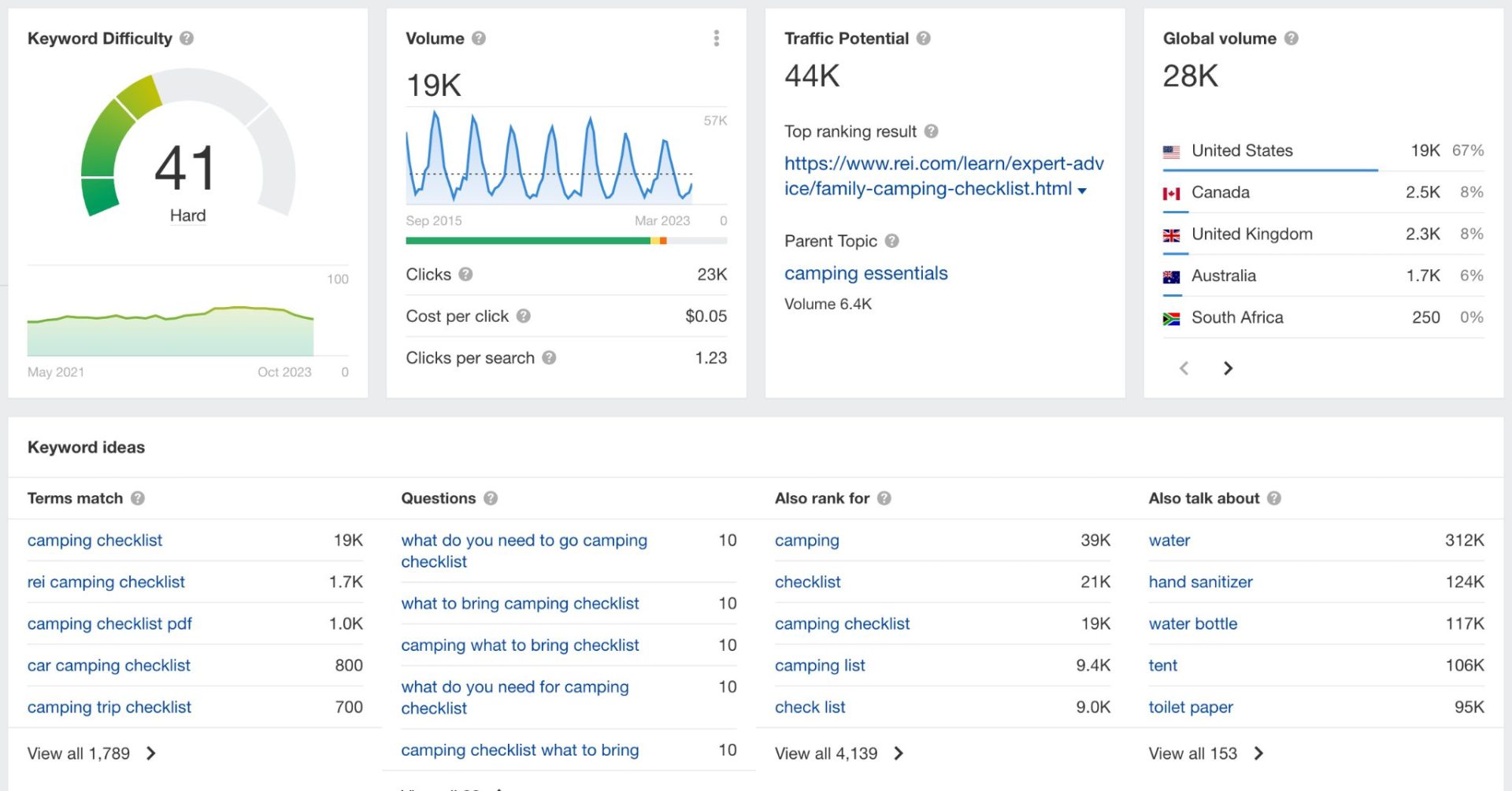The height and width of the screenshot is (791, 1512).
Task: Open 'camping list' keyword
Action: (x=820, y=665)
